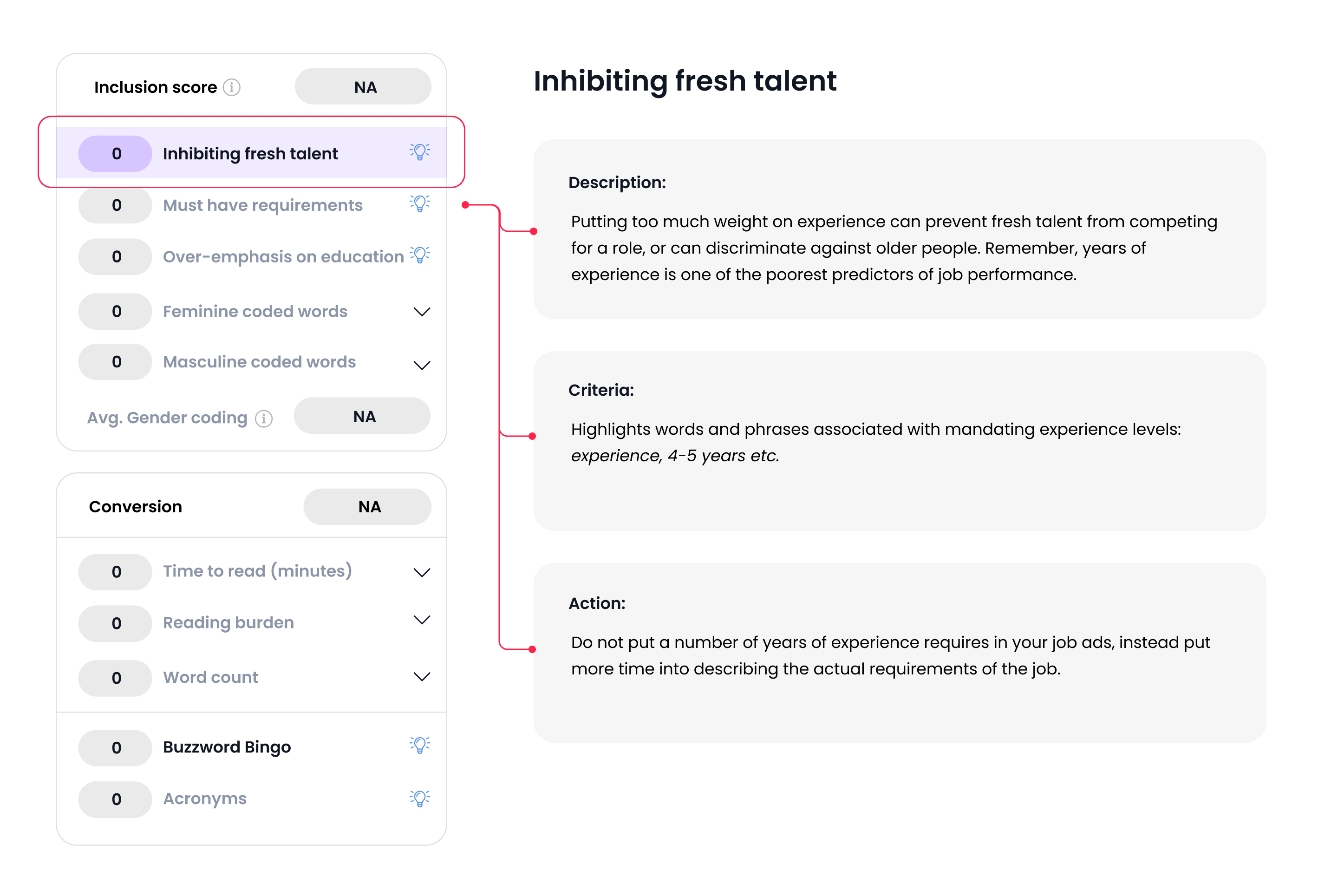Click the Avg. Gender coding info icon
1318x896 pixels.
pos(264,419)
